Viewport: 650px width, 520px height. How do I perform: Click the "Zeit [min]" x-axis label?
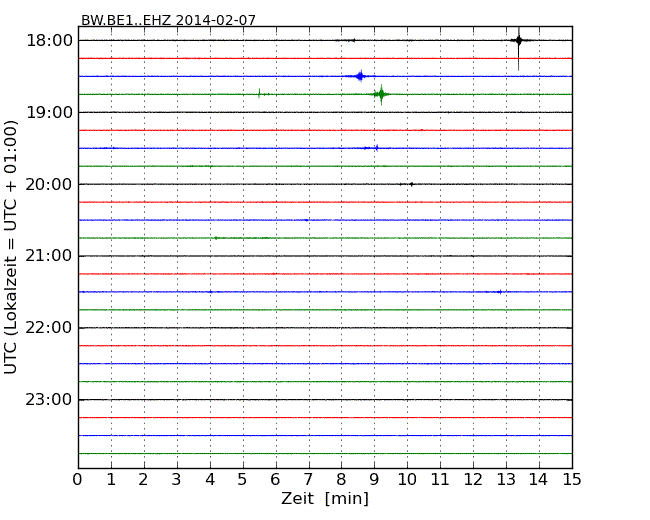[x=325, y=498]
